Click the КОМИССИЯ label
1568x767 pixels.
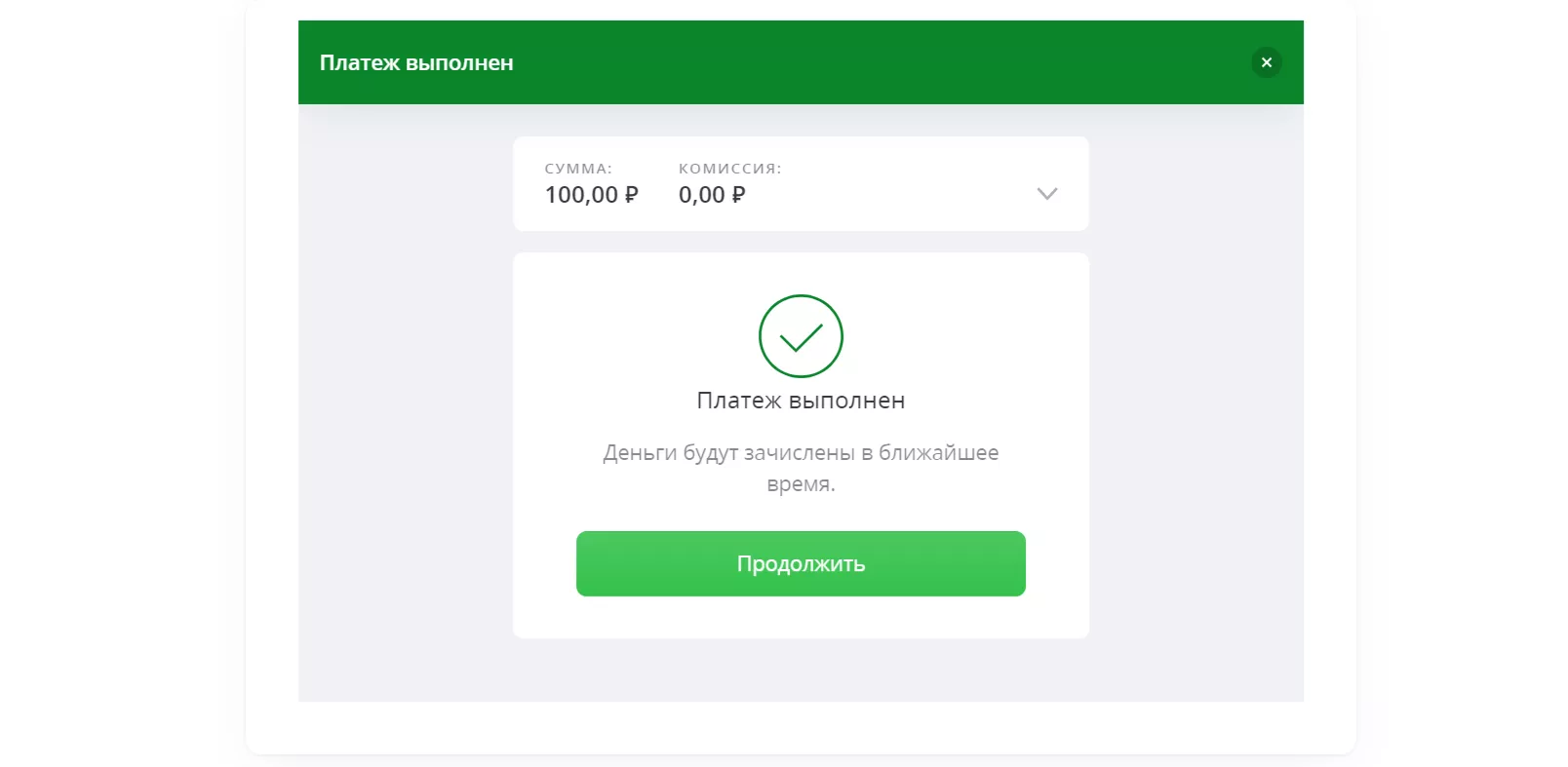coord(729,169)
